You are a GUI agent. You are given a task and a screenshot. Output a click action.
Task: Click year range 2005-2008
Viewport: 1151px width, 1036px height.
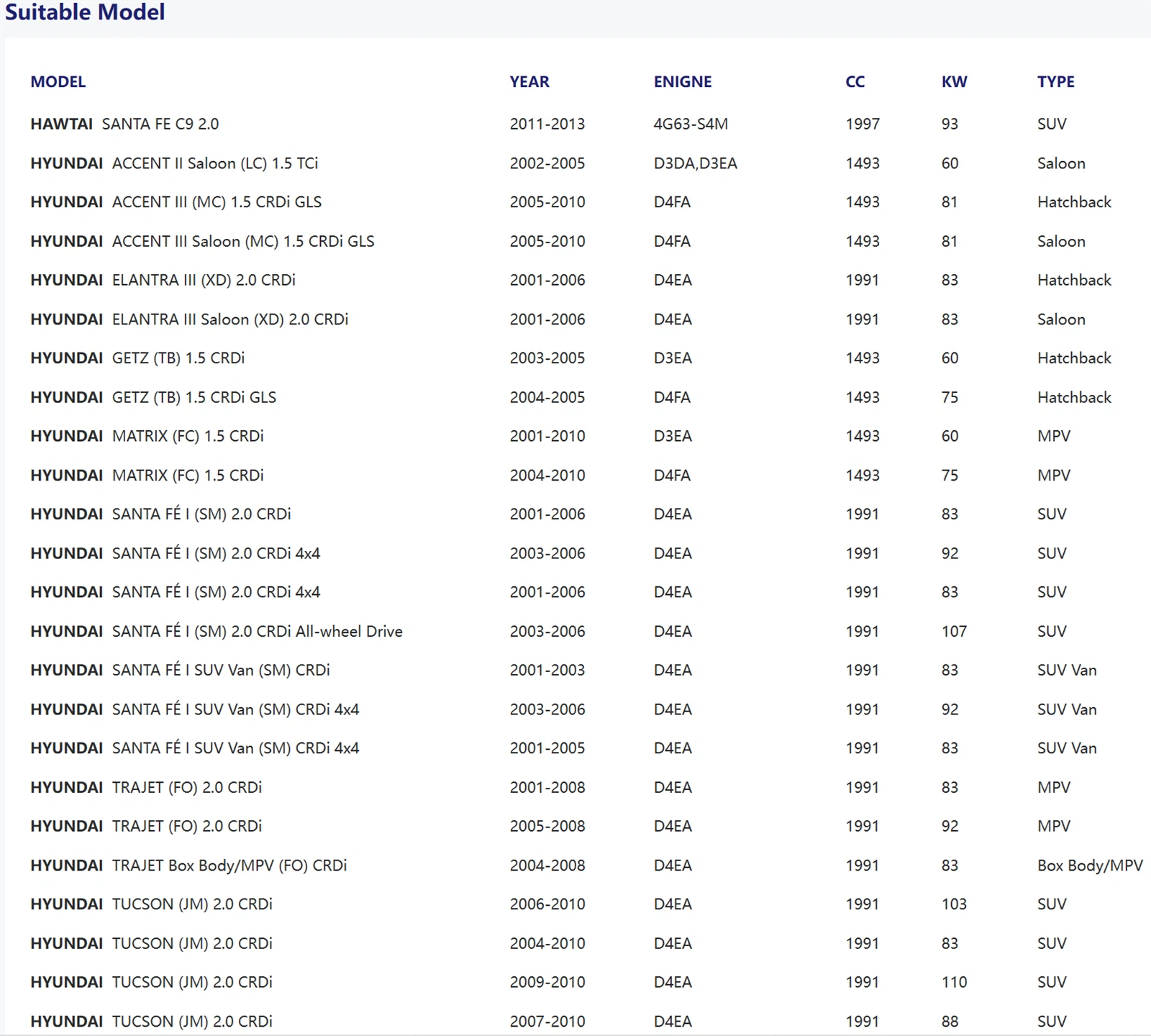pyautogui.click(x=547, y=826)
